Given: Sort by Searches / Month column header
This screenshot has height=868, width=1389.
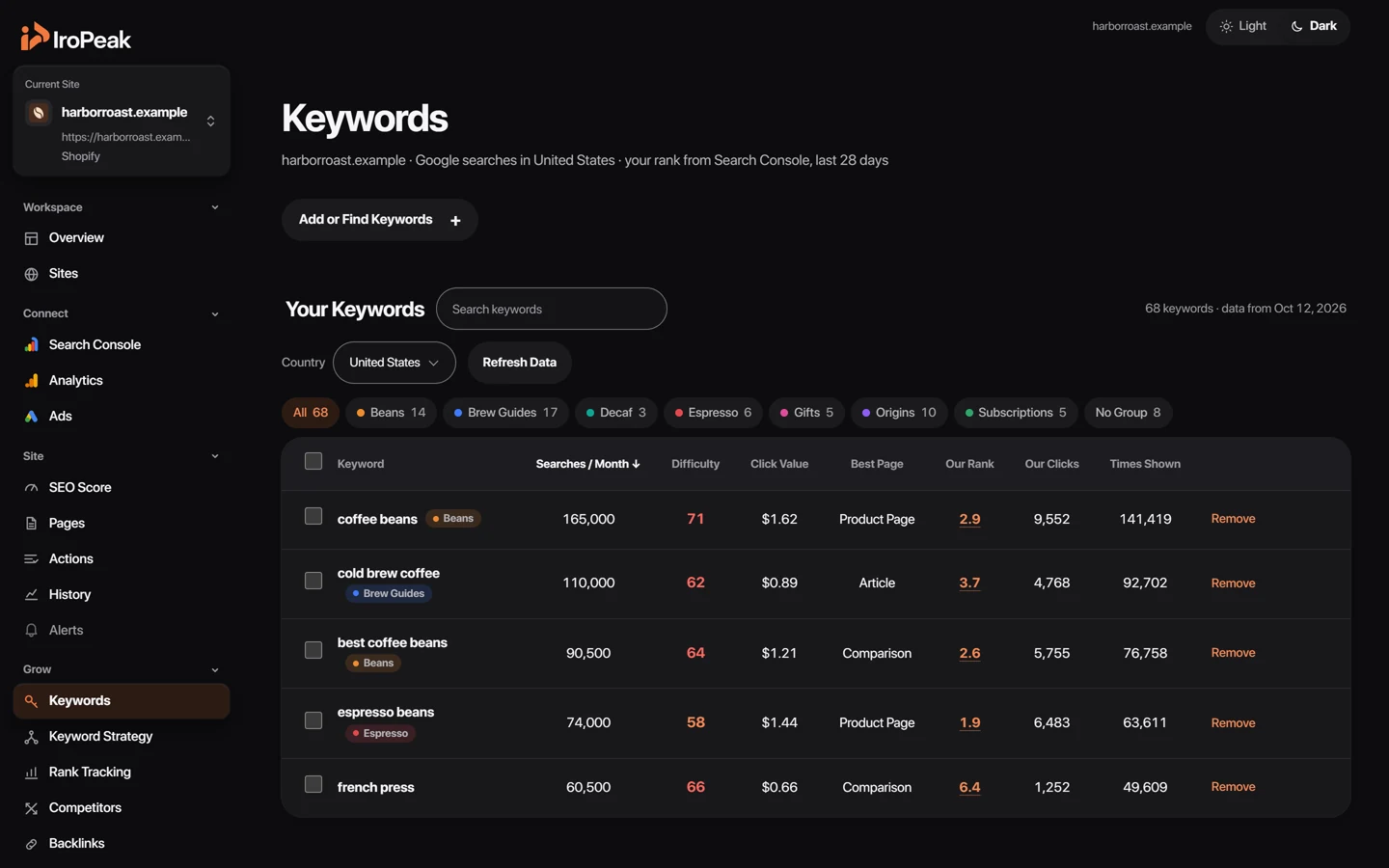Looking at the screenshot, I should click(x=587, y=464).
